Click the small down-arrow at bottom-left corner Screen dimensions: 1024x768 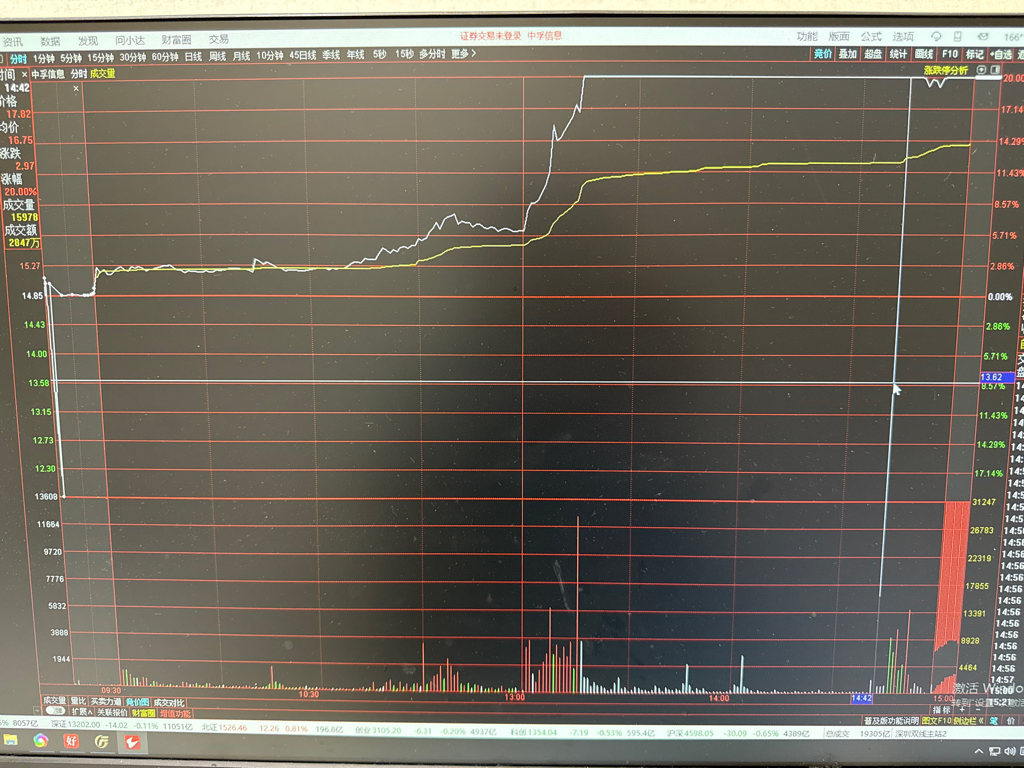click(37, 710)
